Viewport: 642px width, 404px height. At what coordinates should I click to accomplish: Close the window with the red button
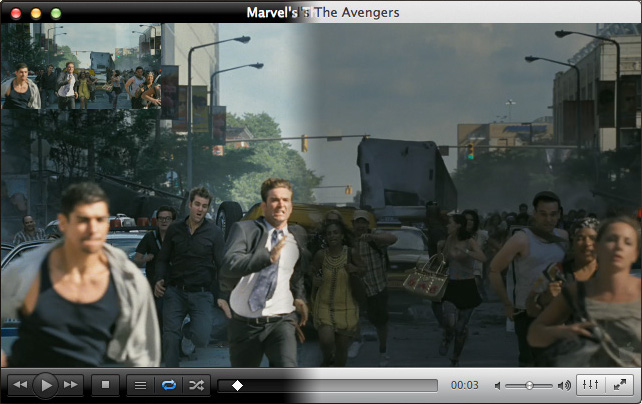(x=16, y=13)
